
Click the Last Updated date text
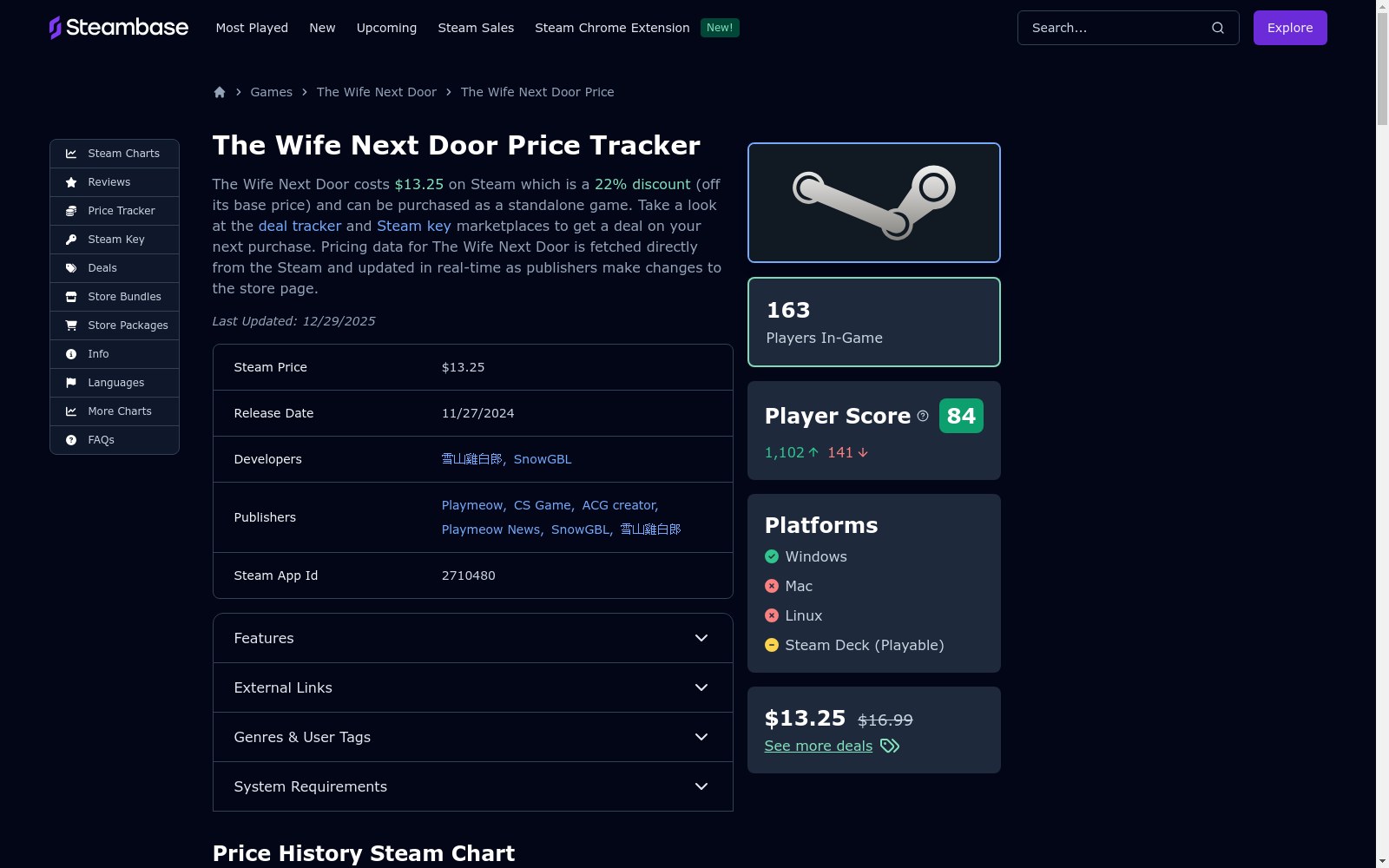294,321
